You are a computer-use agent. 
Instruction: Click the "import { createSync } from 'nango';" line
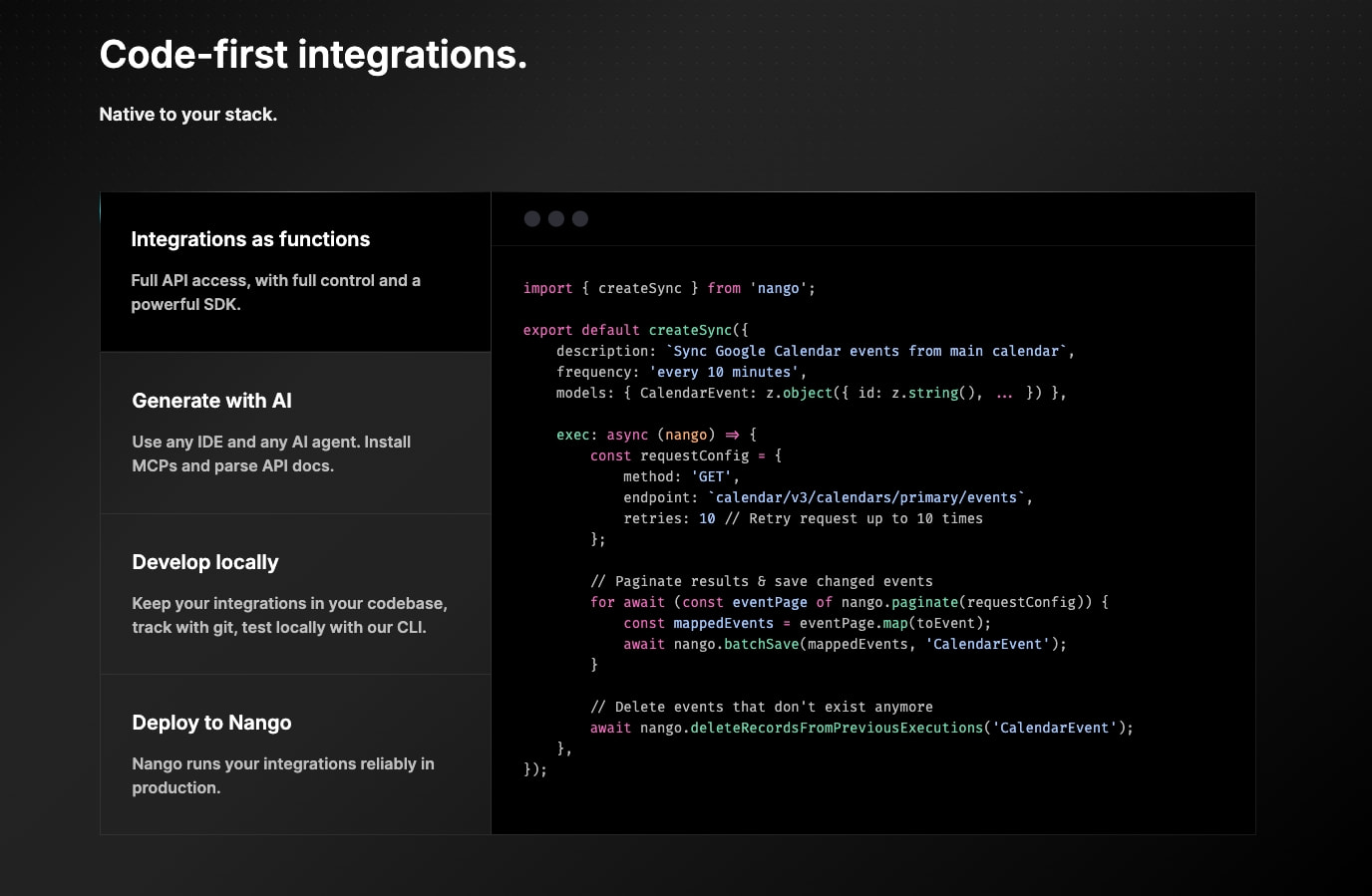669,288
